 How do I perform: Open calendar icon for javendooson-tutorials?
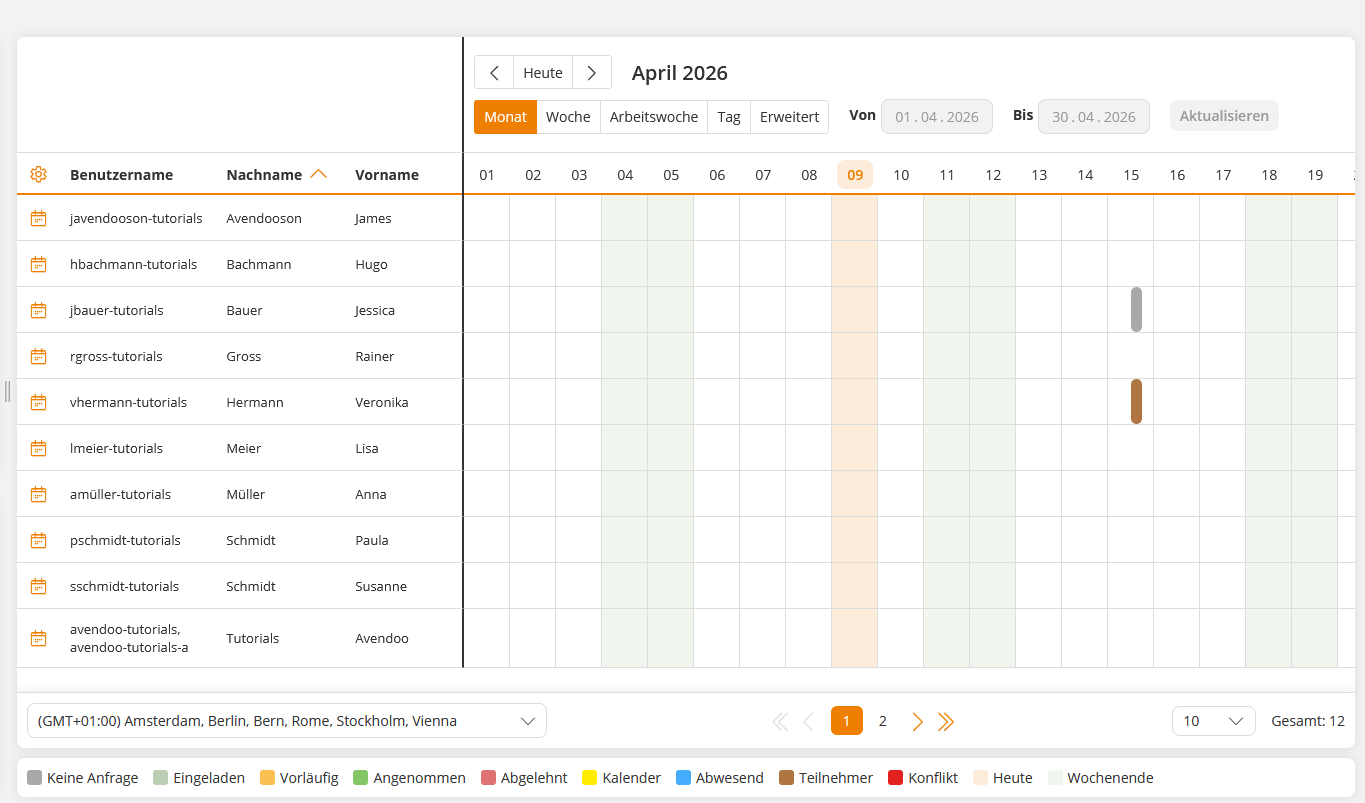[38, 218]
